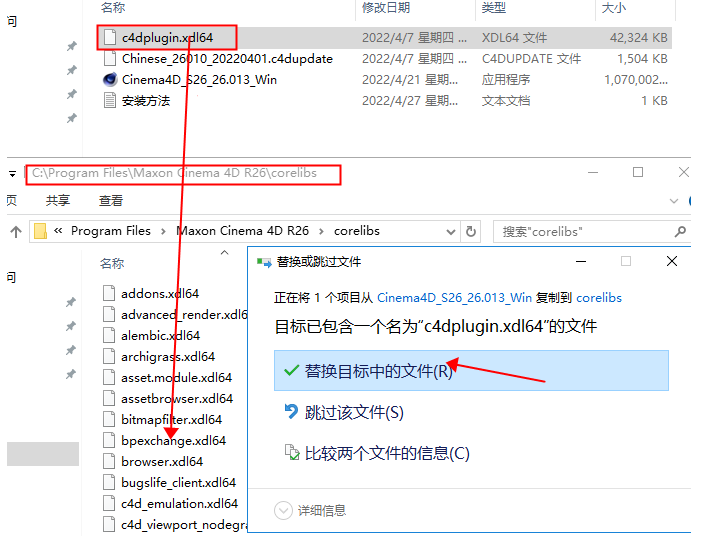The image size is (703, 536).
Task: Click the folder icon in the address bar
Action: tap(40, 231)
